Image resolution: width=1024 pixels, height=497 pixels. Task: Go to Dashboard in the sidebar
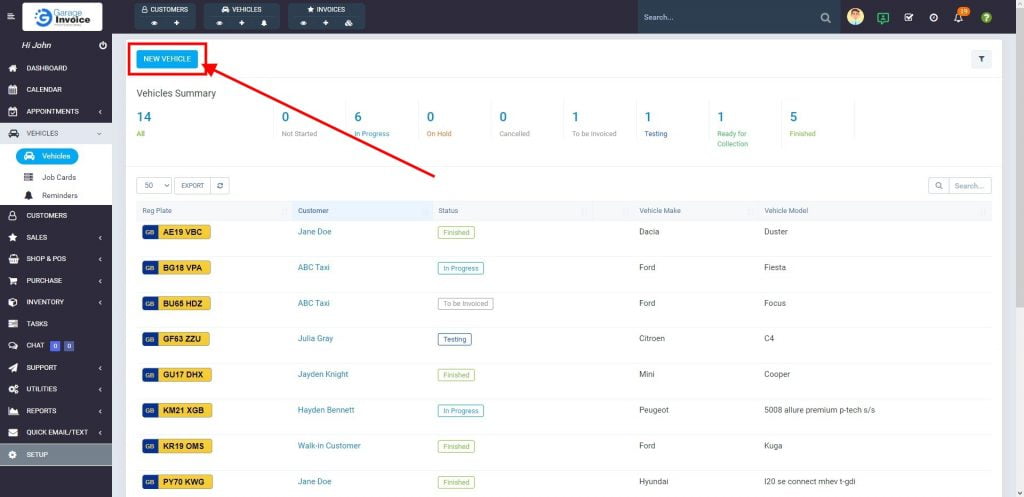coord(47,68)
